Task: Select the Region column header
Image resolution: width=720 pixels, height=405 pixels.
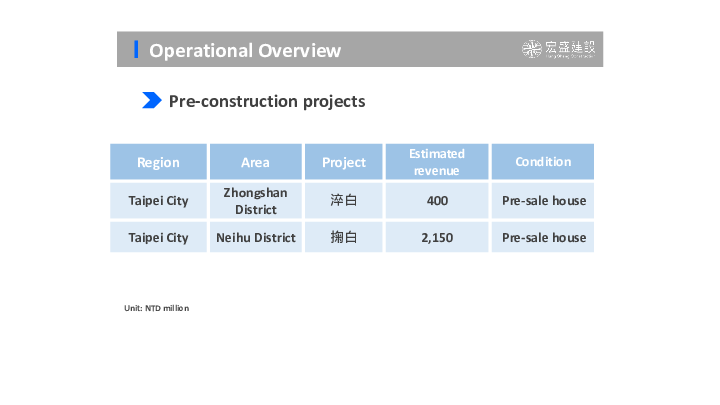Action: (x=158, y=162)
